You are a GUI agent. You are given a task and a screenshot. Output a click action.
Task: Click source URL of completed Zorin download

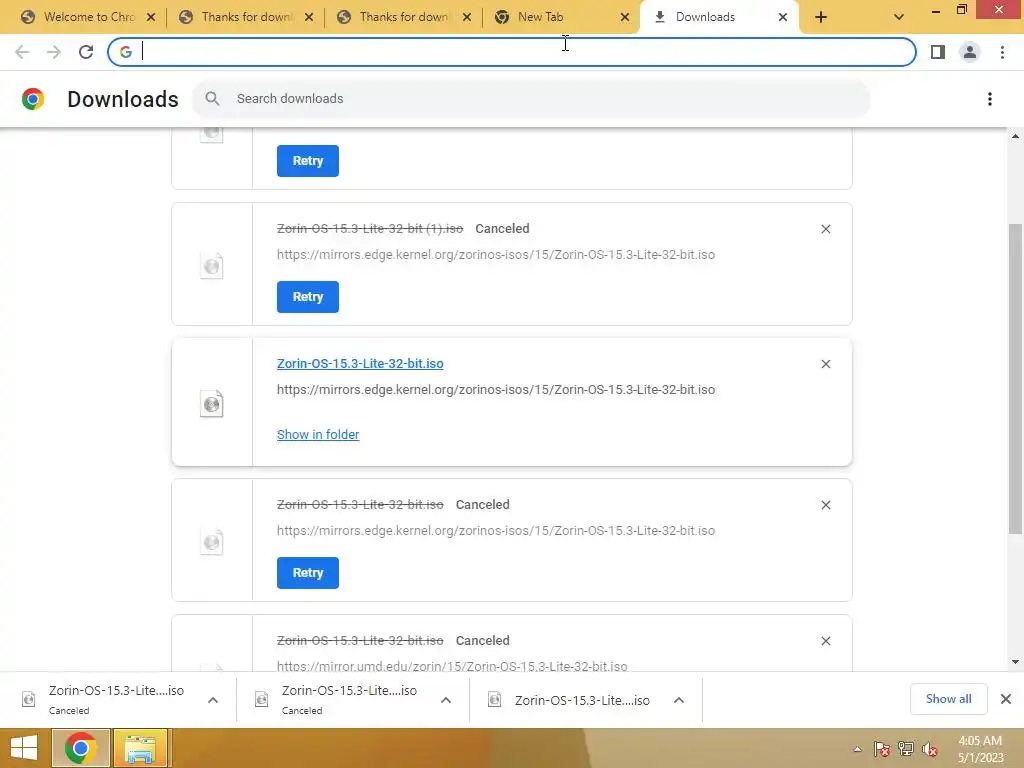pyautogui.click(x=496, y=390)
